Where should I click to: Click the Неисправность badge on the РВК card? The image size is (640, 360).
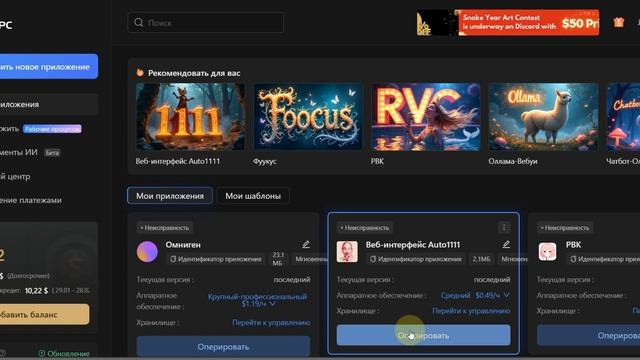565,228
